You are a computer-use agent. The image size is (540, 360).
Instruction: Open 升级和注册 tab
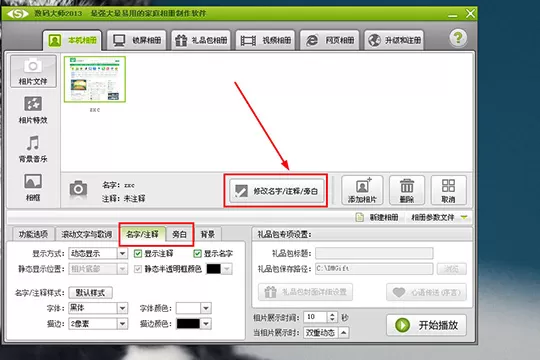click(x=394, y=40)
